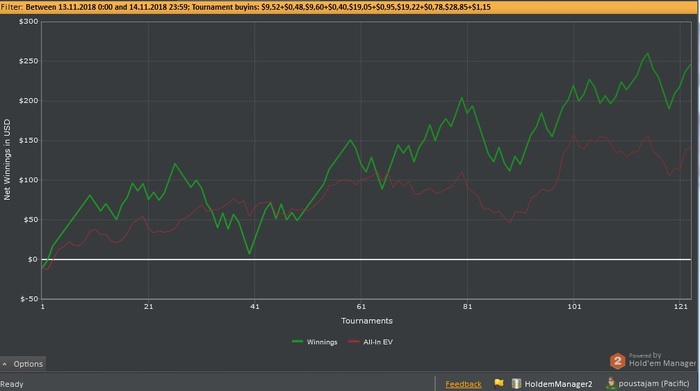Click the Hold'em Manager 2 logo icon
This screenshot has width=700, height=391.
click(617, 361)
